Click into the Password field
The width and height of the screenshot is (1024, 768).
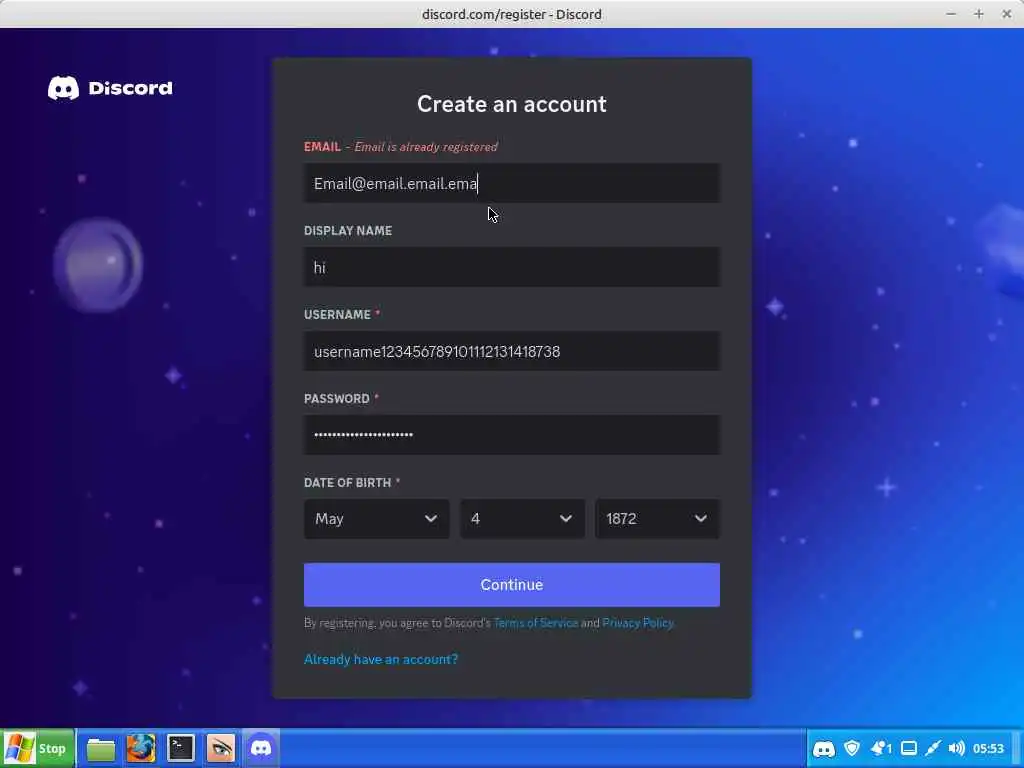(x=512, y=435)
